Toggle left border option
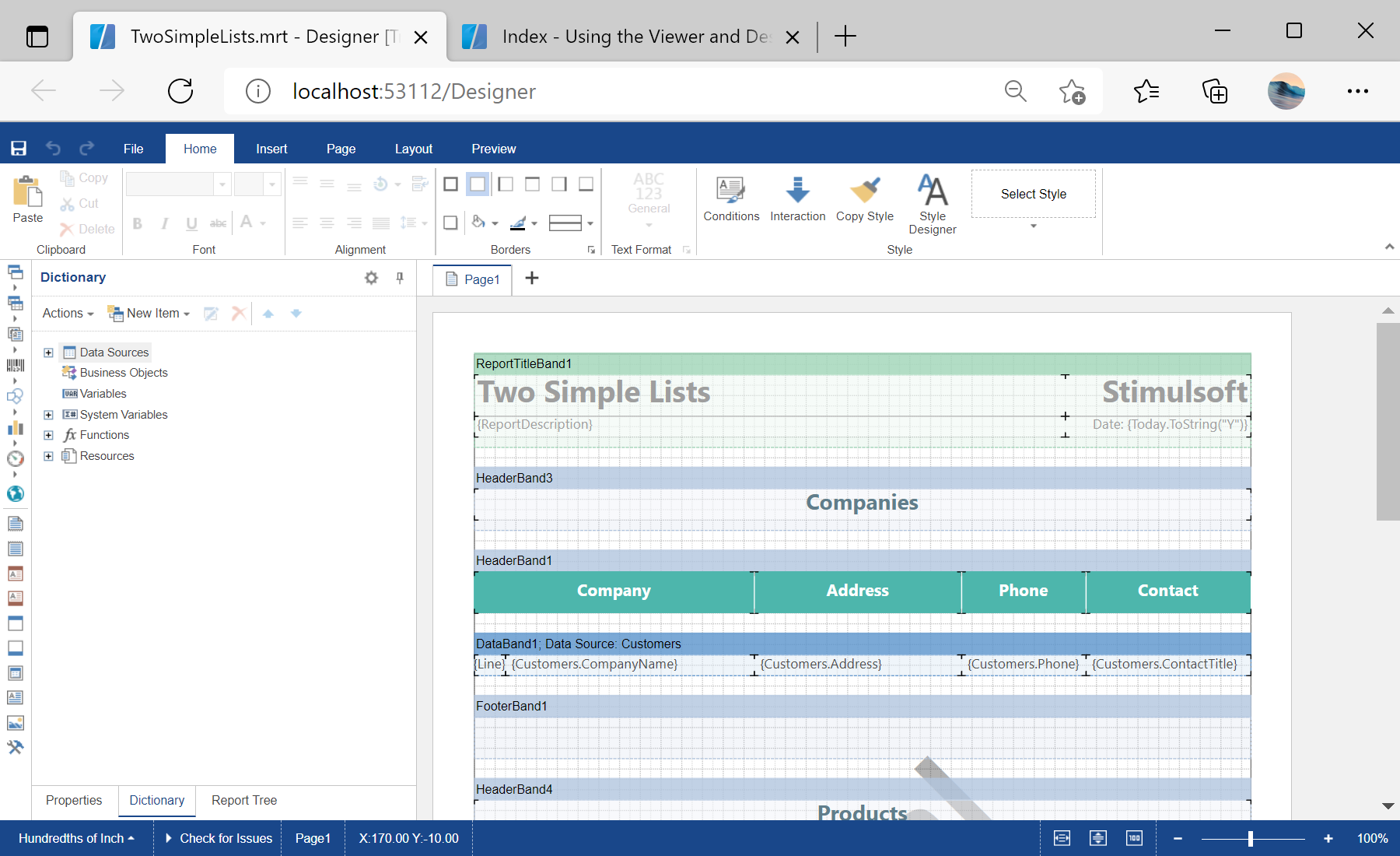This screenshot has height=856, width=1400. 506,184
